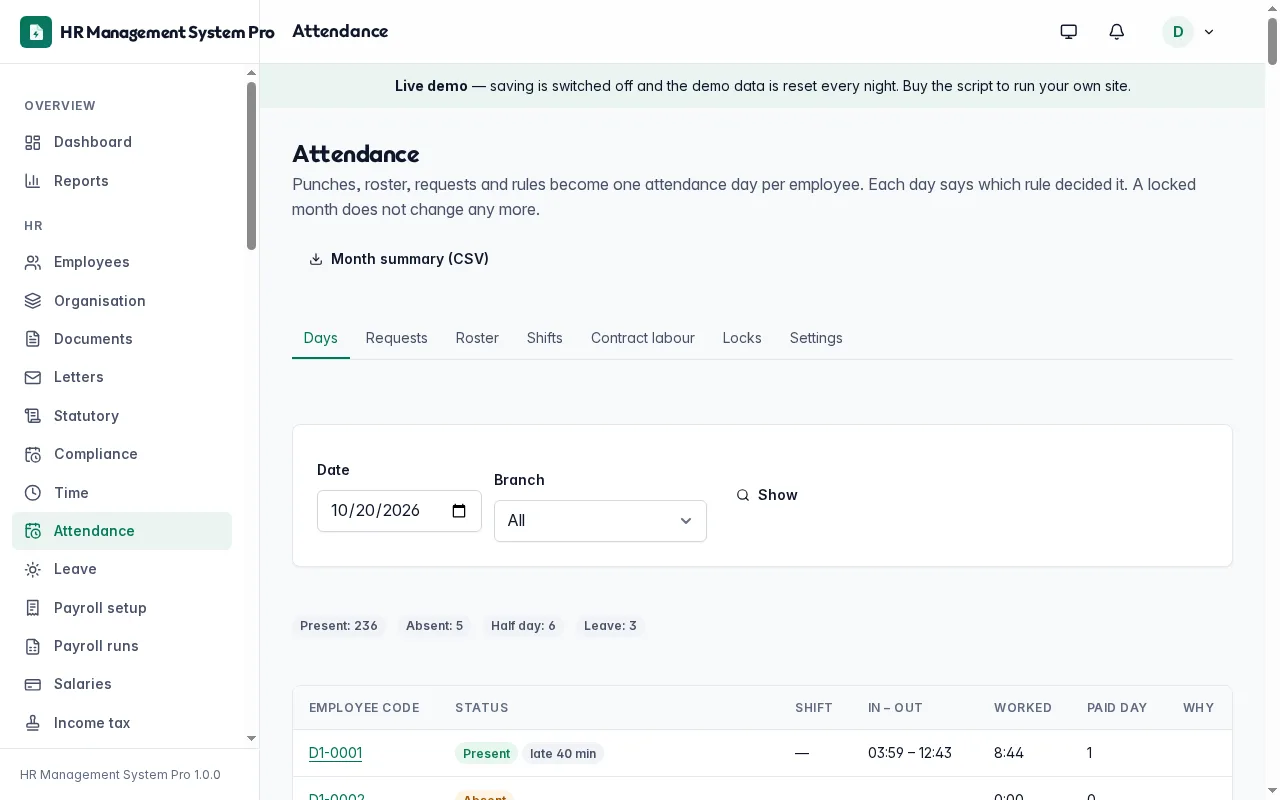Screen dimensions: 1280x800
Task: Select the Days tab
Action: [321, 338]
